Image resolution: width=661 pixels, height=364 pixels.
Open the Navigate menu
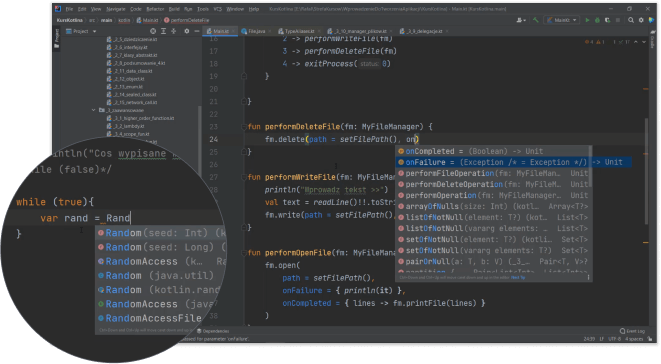(116, 9)
